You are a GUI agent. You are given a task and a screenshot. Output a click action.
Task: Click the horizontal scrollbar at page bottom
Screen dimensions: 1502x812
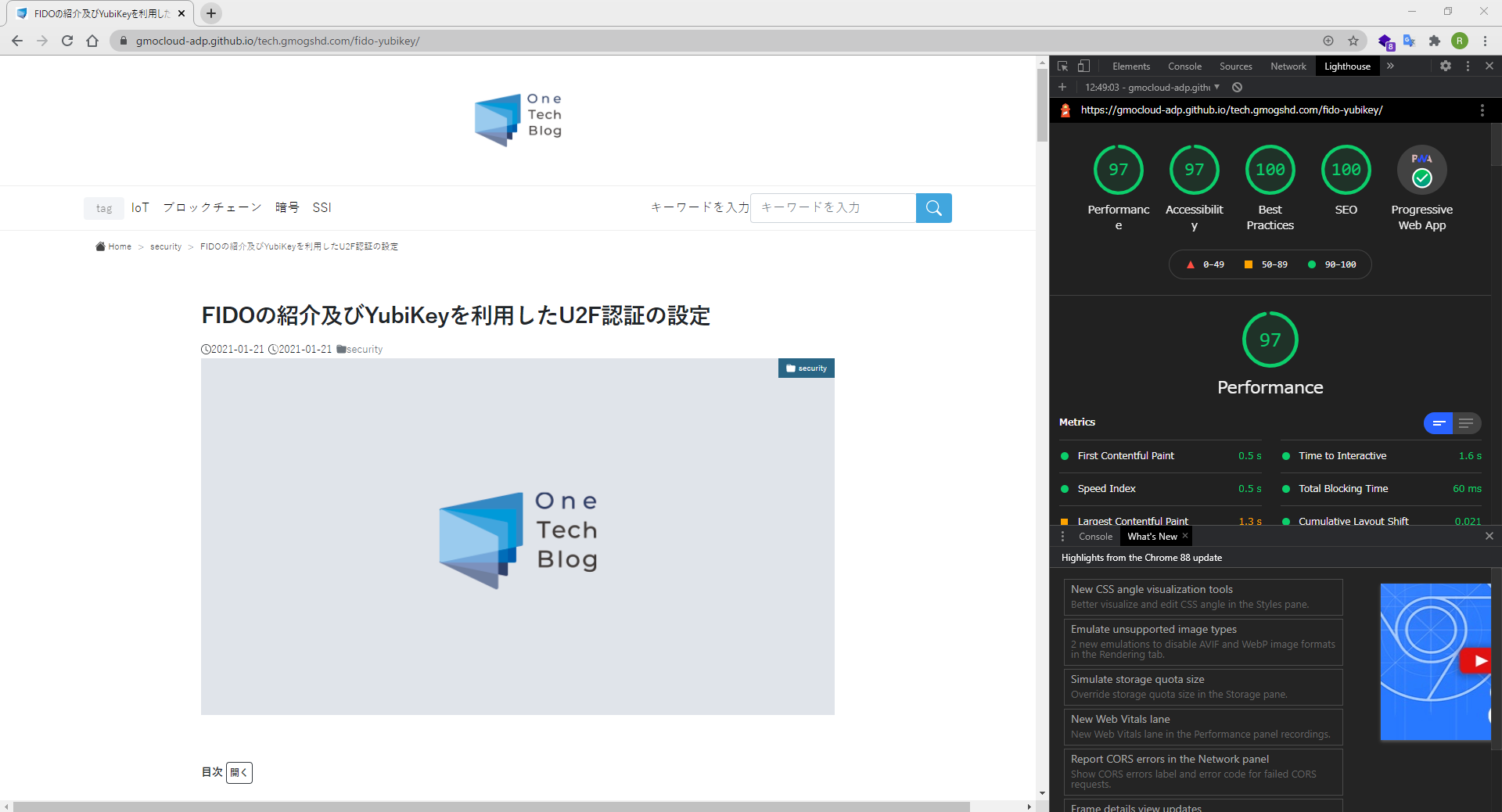(x=491, y=806)
